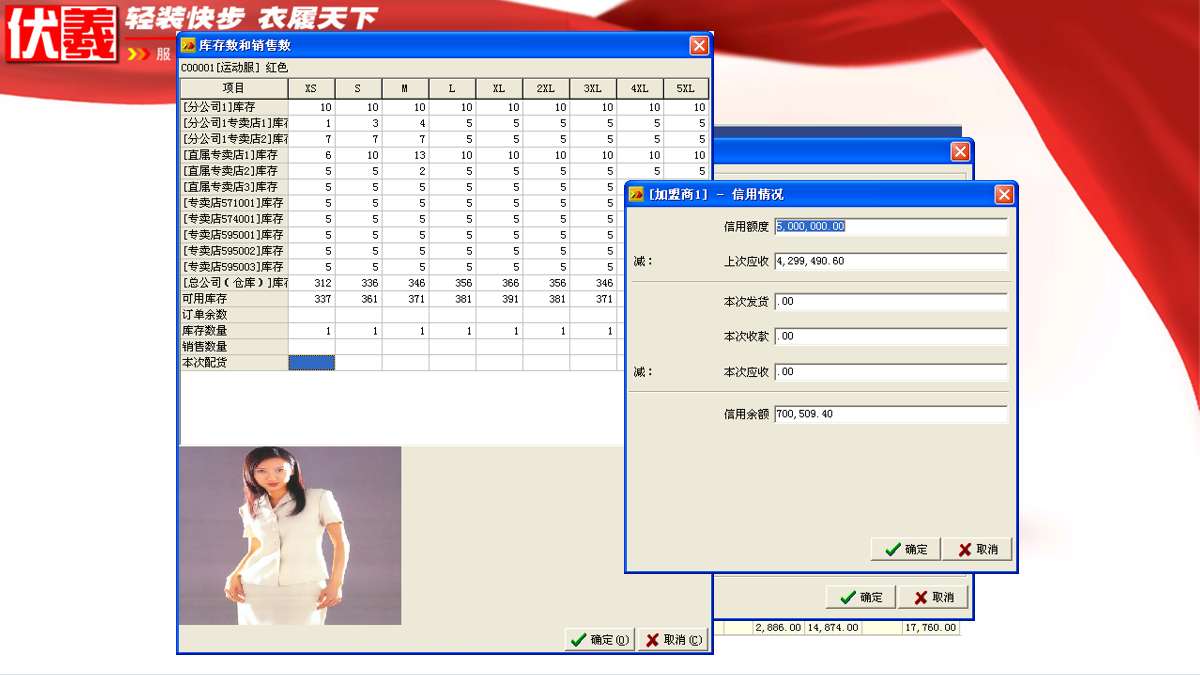This screenshot has height=675, width=1200.
Task: Click the 2XL column header
Action: click(x=546, y=89)
